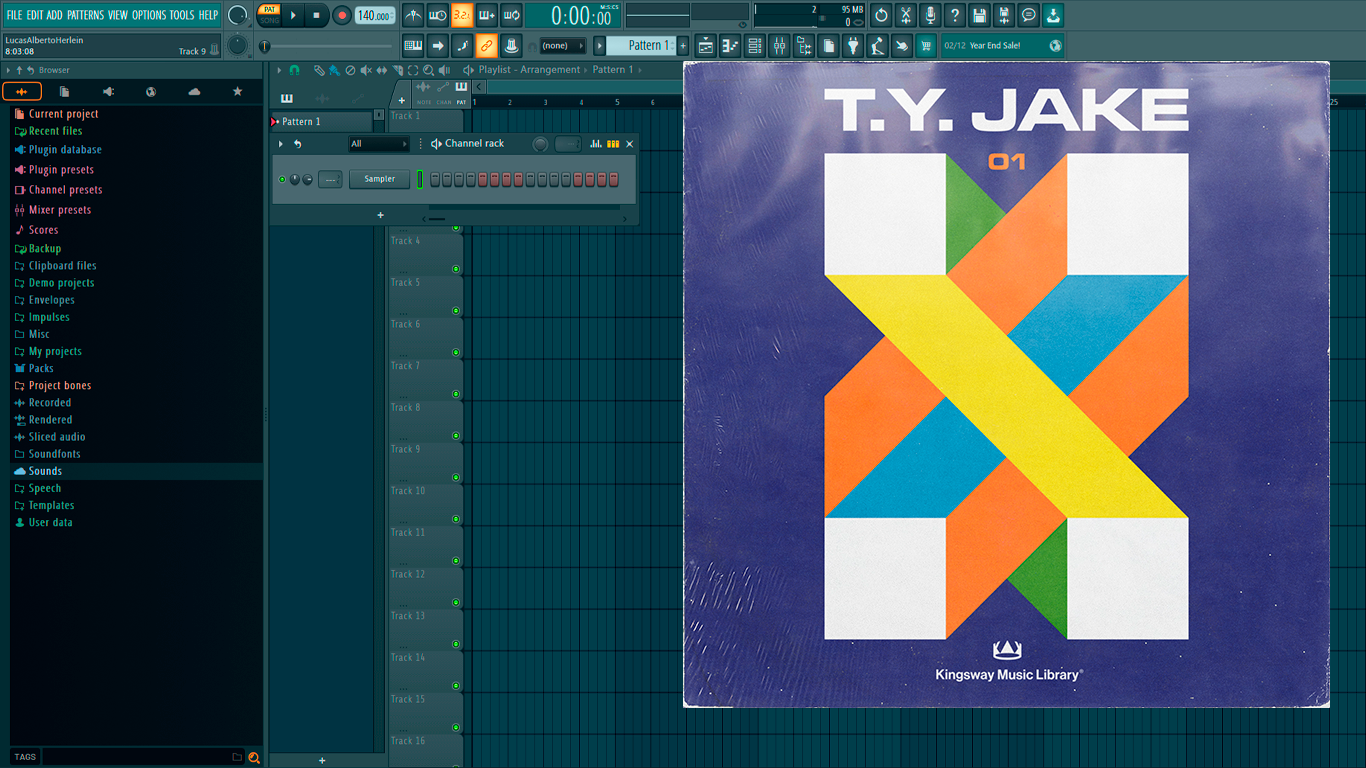
Task: Select the starred favorites tab in the Browser
Action: coord(237,92)
